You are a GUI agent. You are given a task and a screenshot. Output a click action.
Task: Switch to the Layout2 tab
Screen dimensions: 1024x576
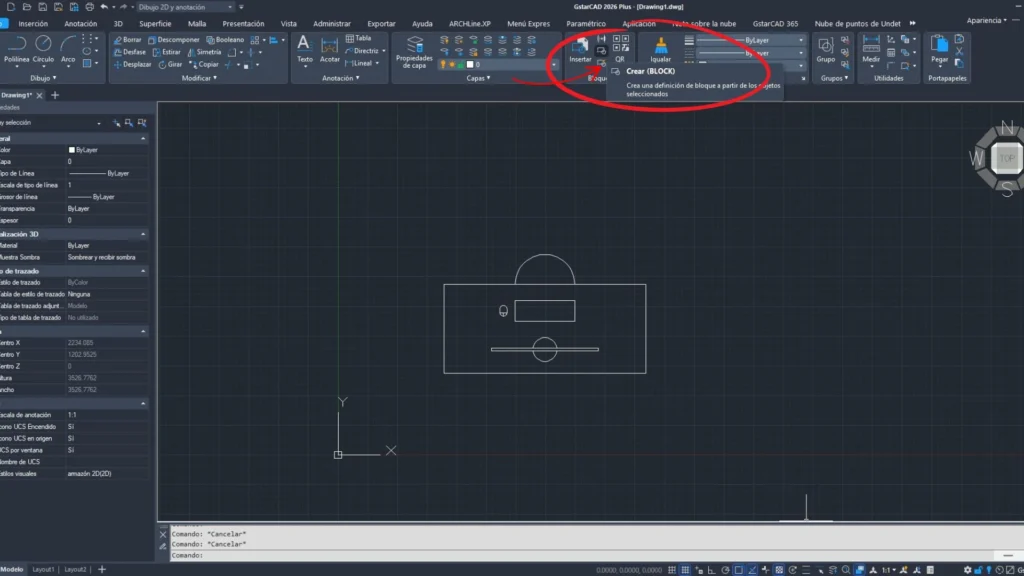(75, 569)
